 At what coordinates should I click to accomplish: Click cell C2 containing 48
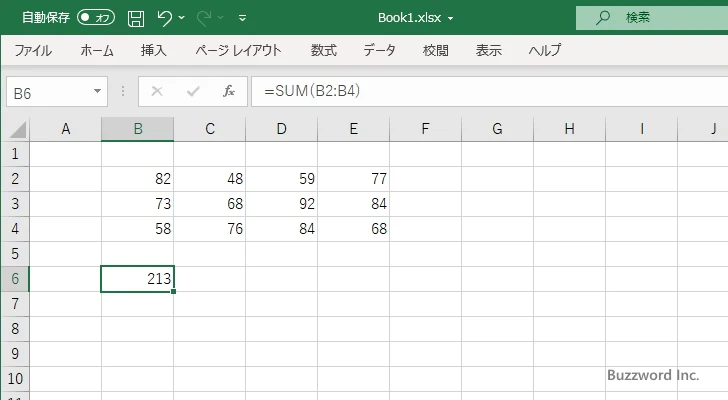210,179
